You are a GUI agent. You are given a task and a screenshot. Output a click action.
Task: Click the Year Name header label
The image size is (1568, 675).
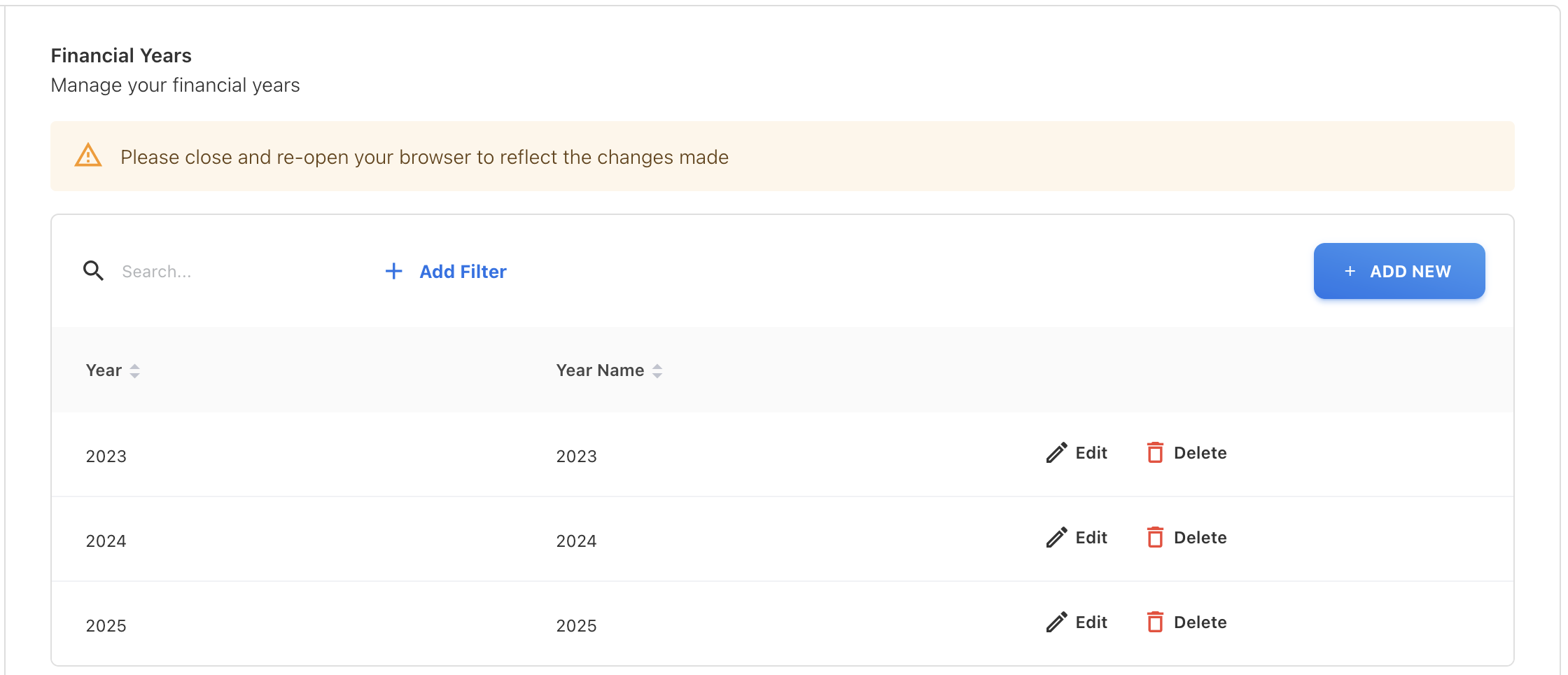[x=600, y=370]
